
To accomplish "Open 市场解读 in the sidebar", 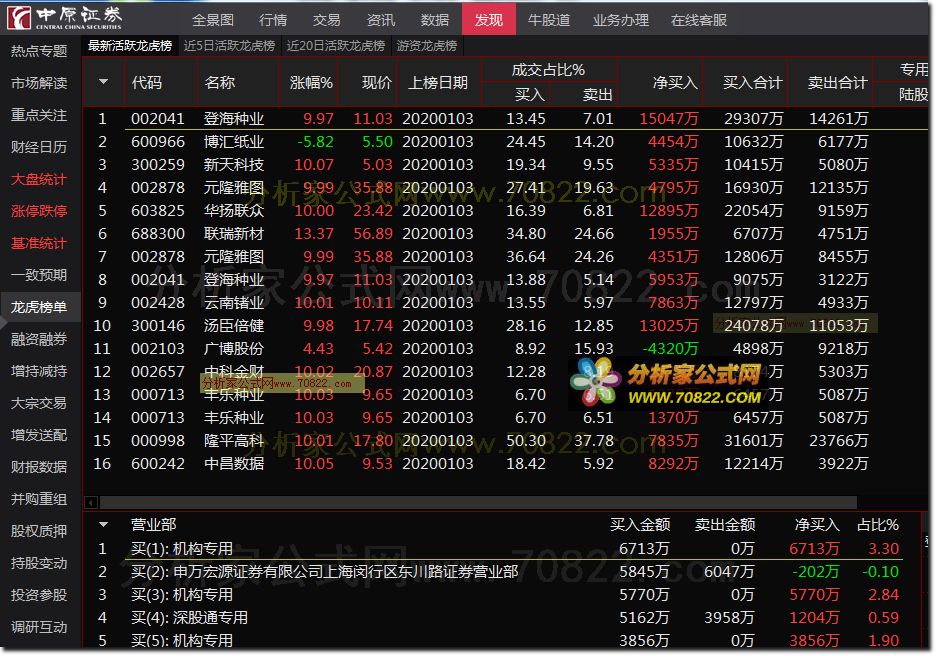I will [39, 83].
